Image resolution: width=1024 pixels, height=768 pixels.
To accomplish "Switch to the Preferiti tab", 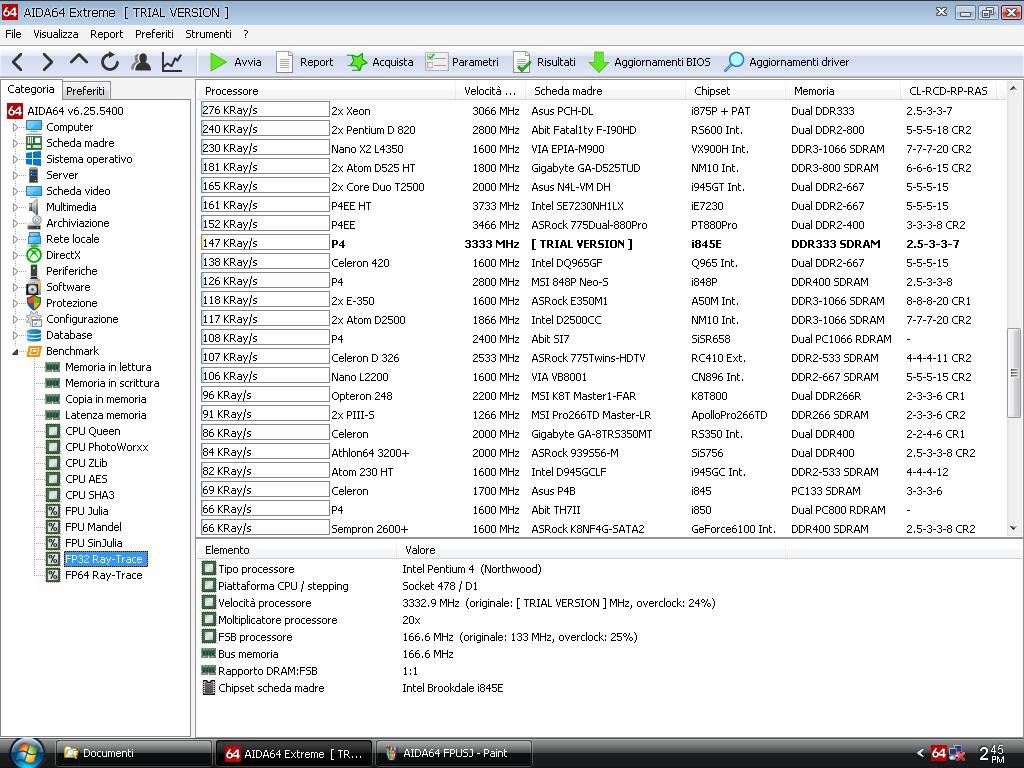I will click(85, 91).
